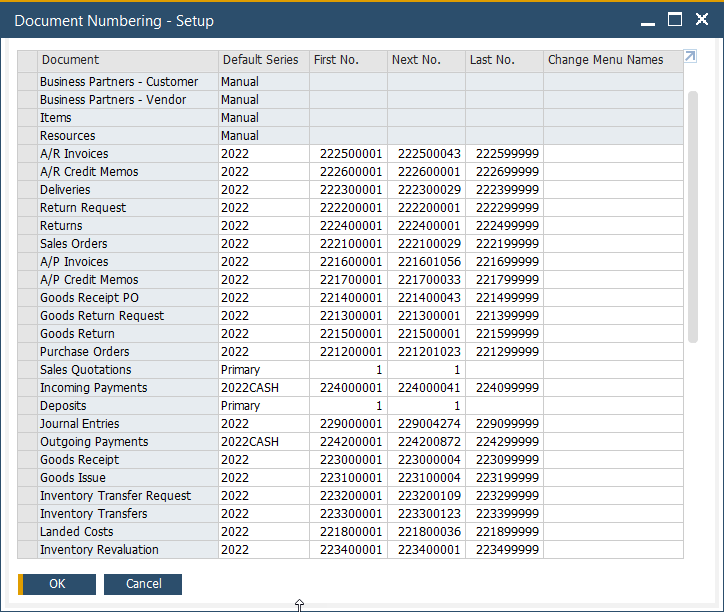
Task: Select the A/R Invoices document row
Action: coord(74,154)
